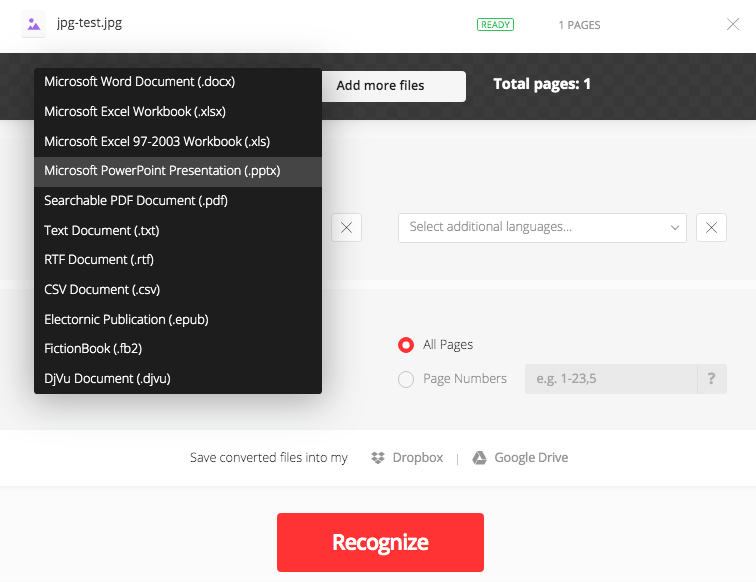Select Microsoft PowerPoint Presentation (.pptx) option
Screen dimensions: 756x582
click(x=162, y=171)
